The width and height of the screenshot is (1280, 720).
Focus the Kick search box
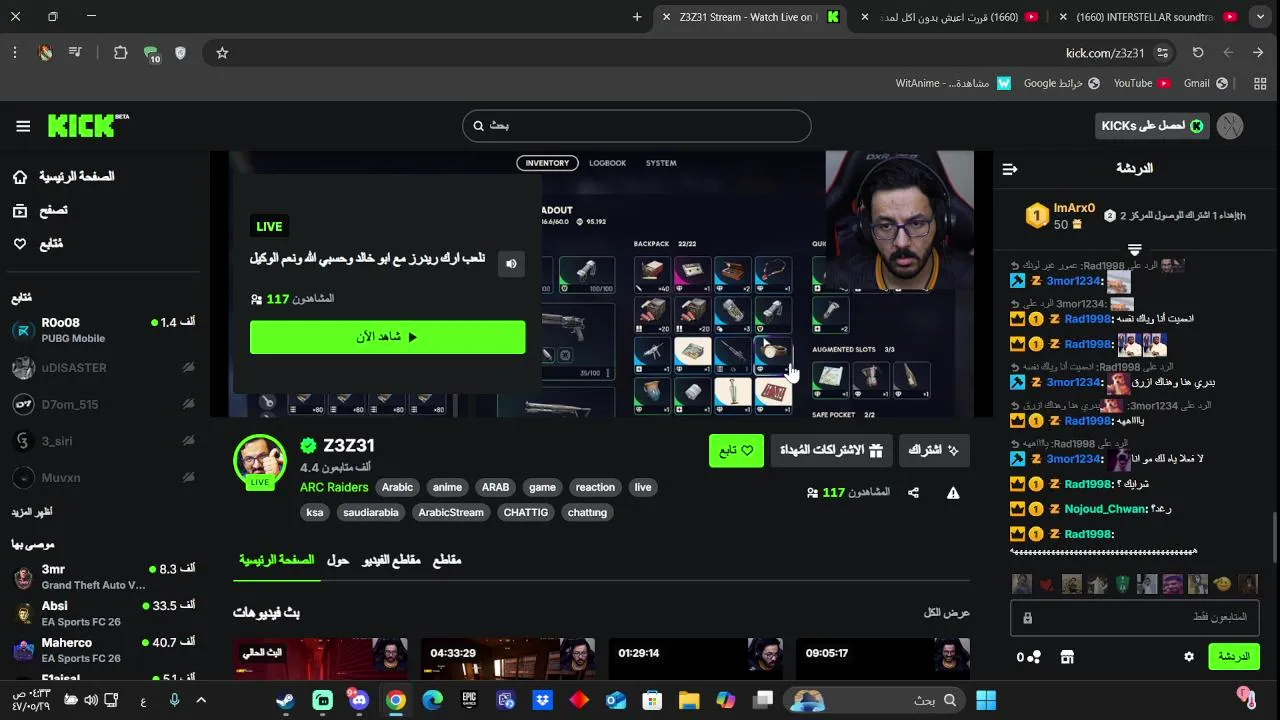(636, 126)
